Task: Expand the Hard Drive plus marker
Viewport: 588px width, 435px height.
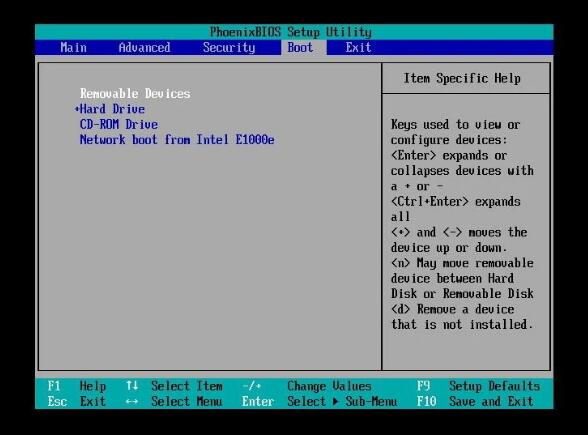Action: click(77, 109)
